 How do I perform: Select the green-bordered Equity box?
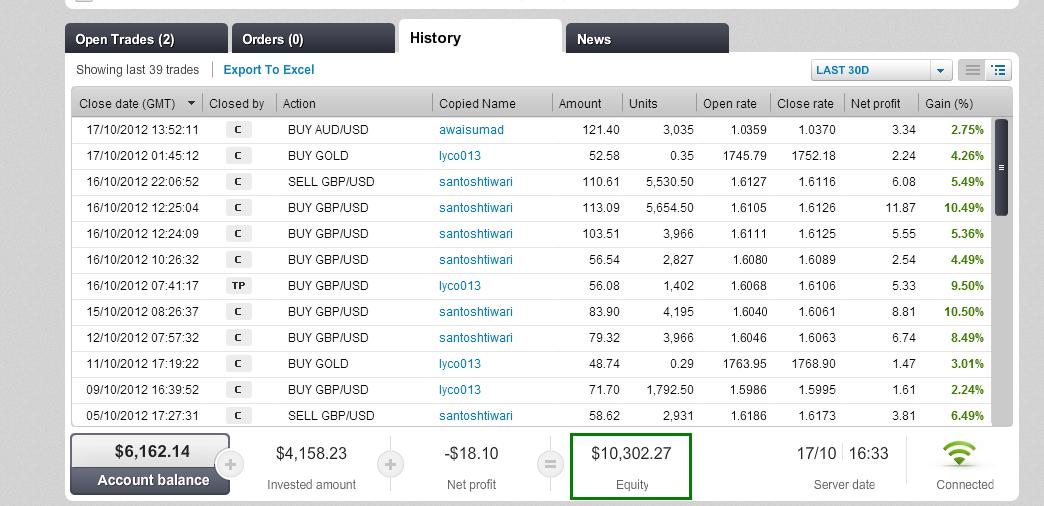click(x=631, y=465)
